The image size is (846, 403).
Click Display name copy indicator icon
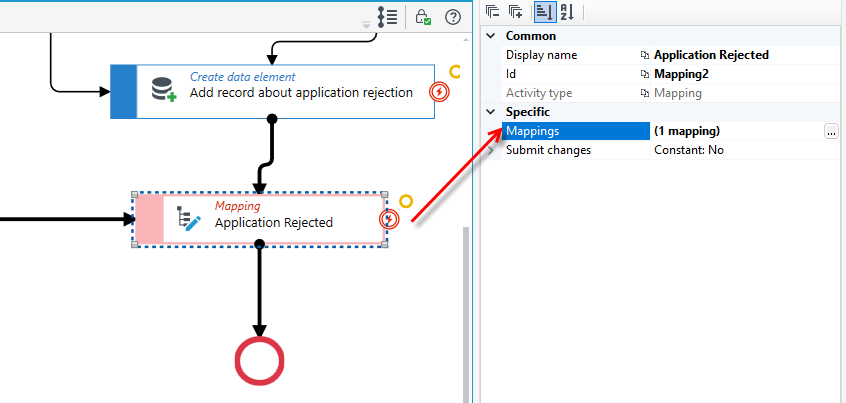tap(644, 55)
